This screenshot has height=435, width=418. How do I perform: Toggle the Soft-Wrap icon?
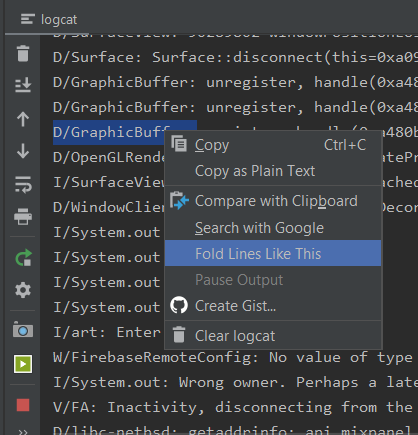pyautogui.click(x=23, y=185)
